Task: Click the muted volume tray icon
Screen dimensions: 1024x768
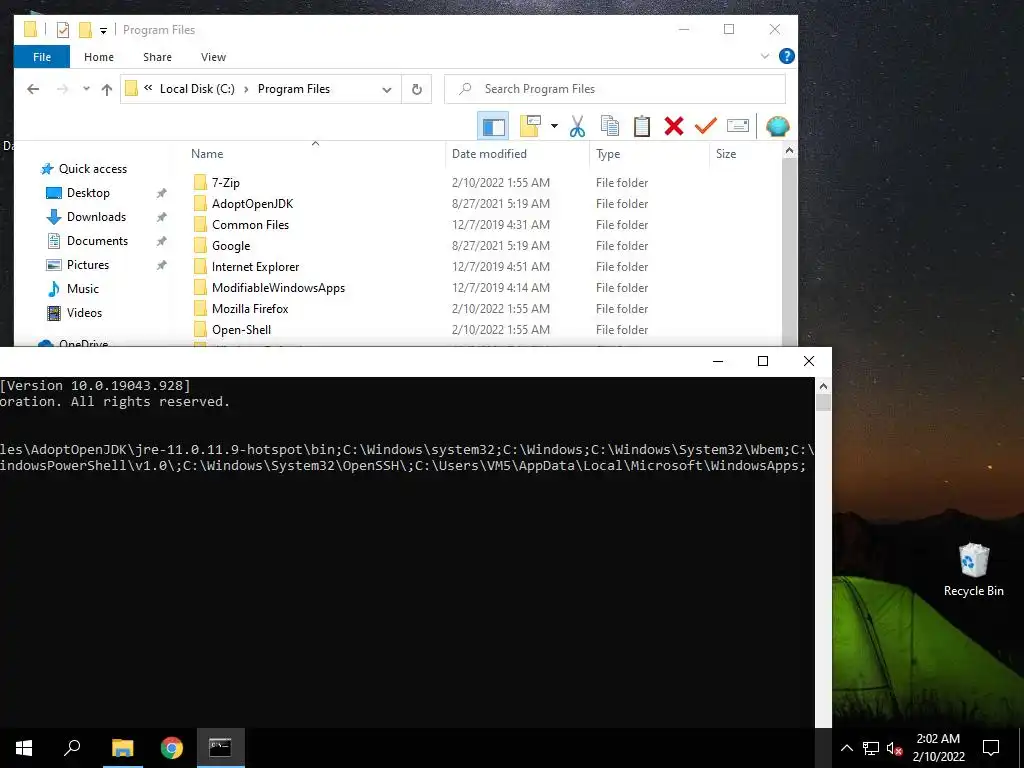Action: point(894,748)
